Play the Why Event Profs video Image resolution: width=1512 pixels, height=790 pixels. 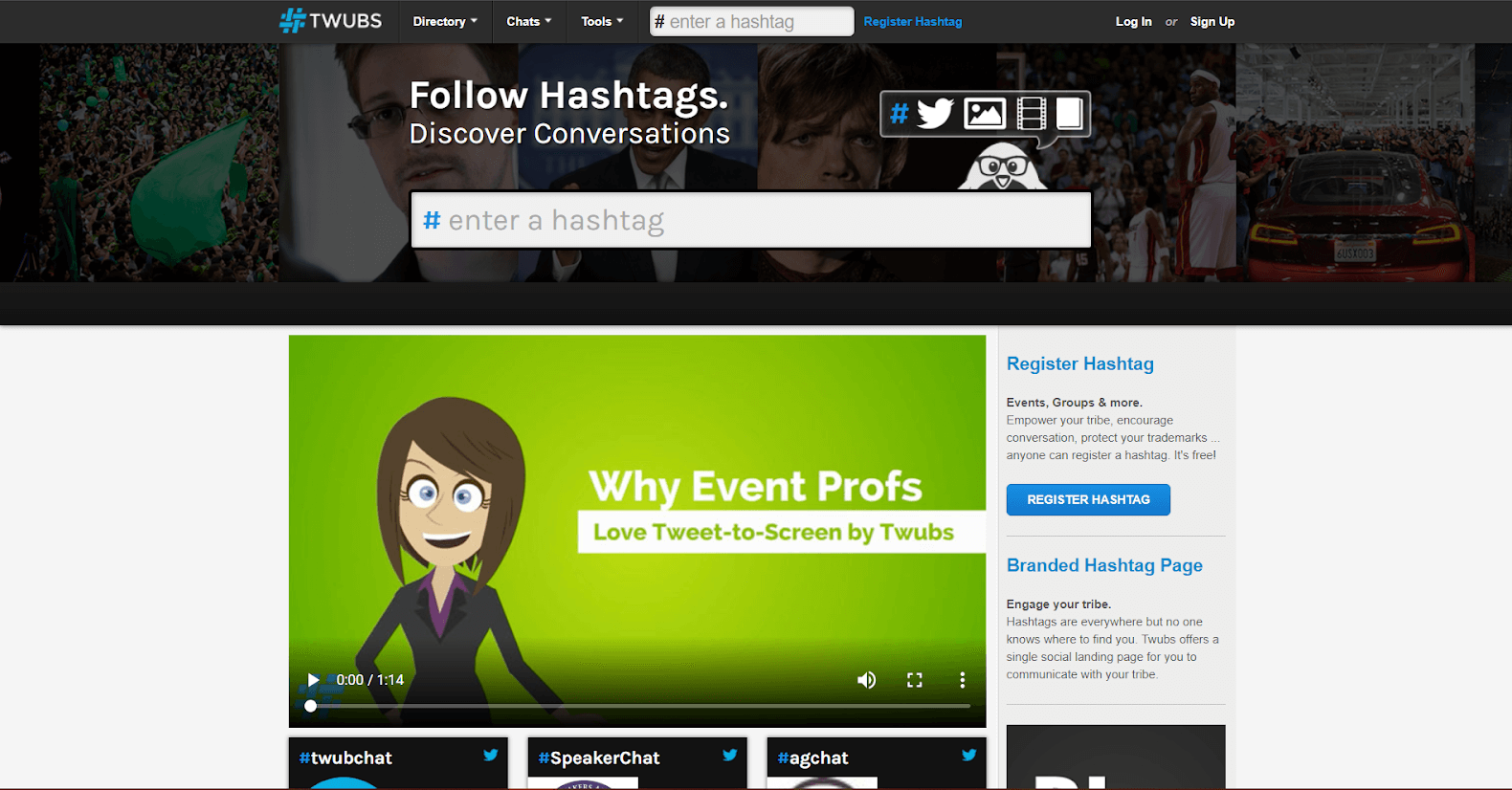tap(313, 680)
